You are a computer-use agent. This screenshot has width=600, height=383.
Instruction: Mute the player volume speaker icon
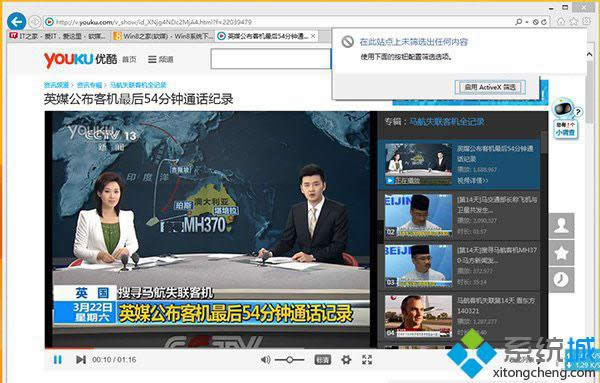265,360
